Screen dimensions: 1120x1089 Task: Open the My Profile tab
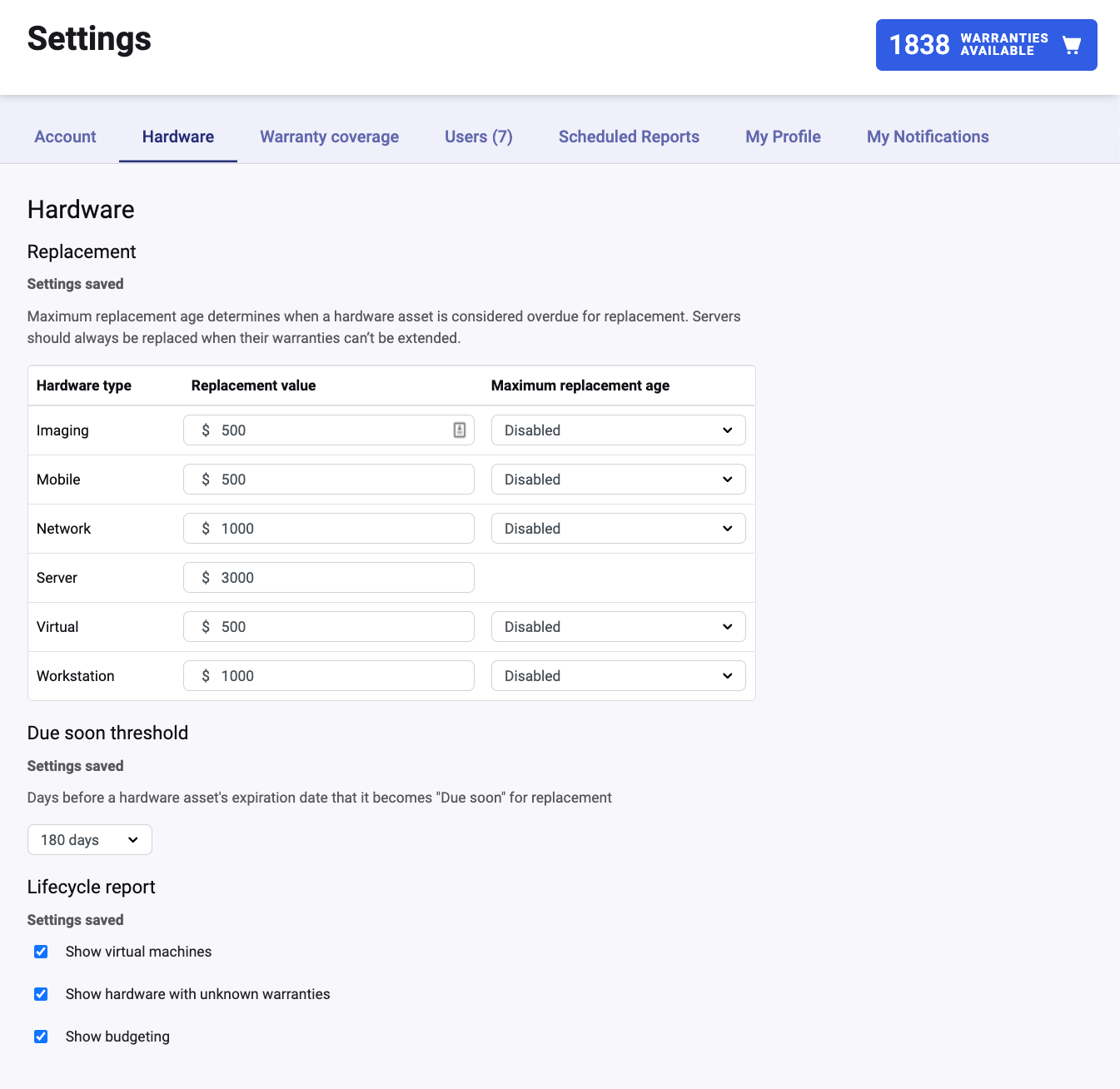pos(783,137)
